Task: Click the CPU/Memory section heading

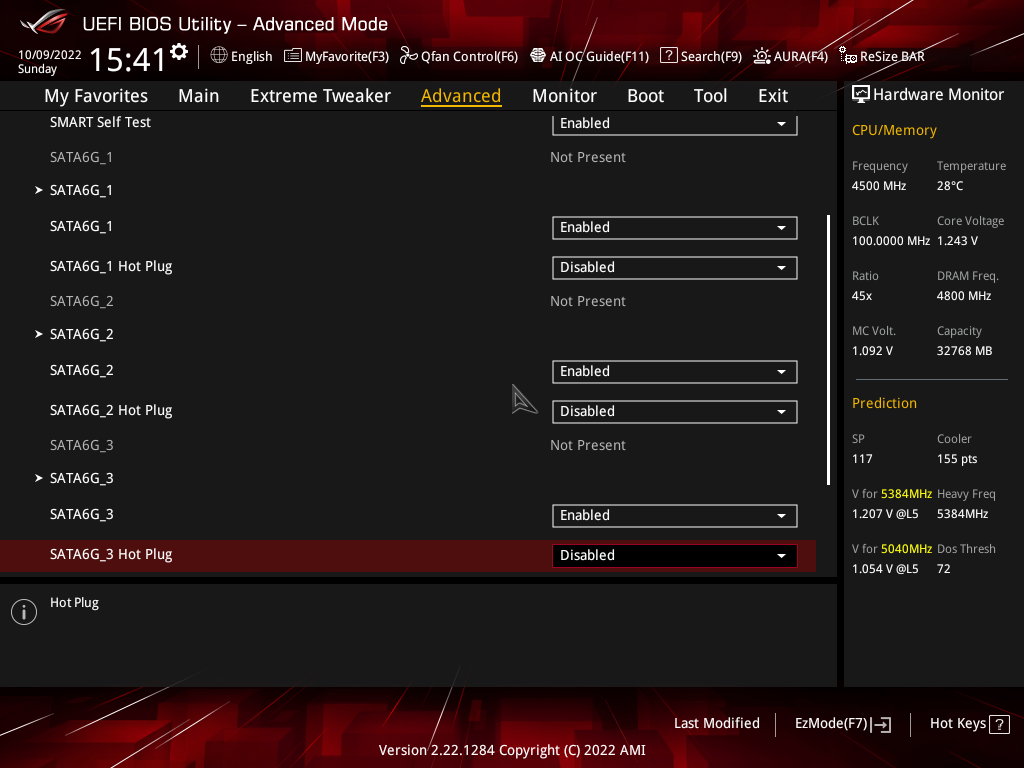Action: (x=894, y=131)
